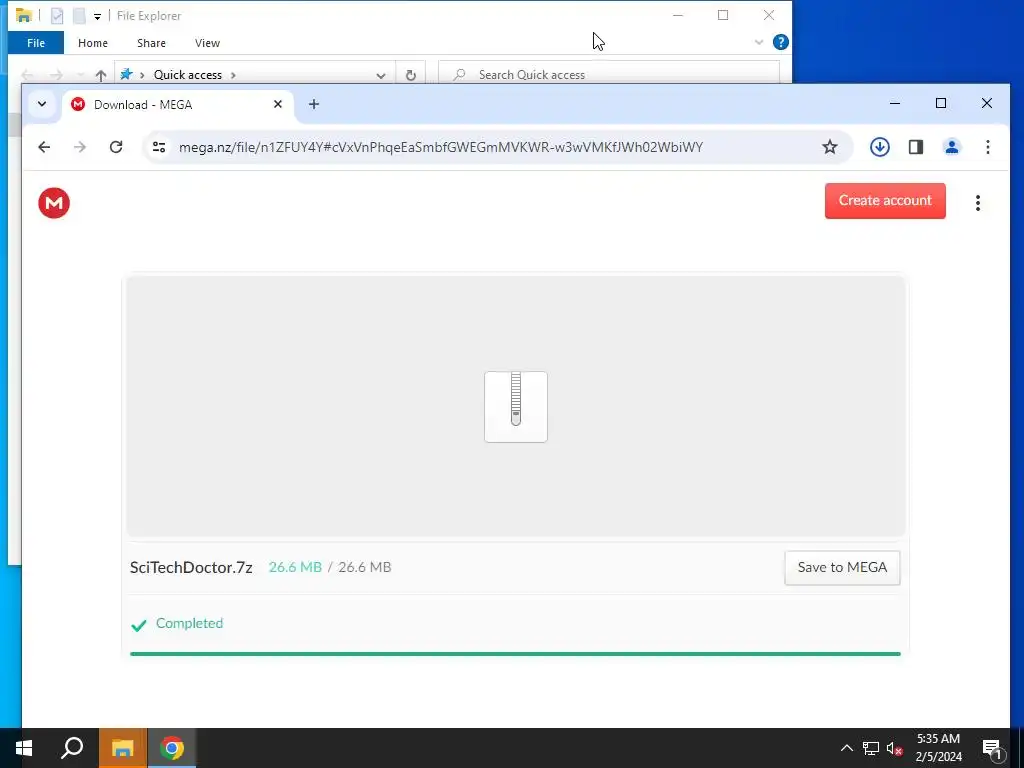Expand File Explorer ribbon chevron
This screenshot has height=768, width=1024.
tap(758, 42)
